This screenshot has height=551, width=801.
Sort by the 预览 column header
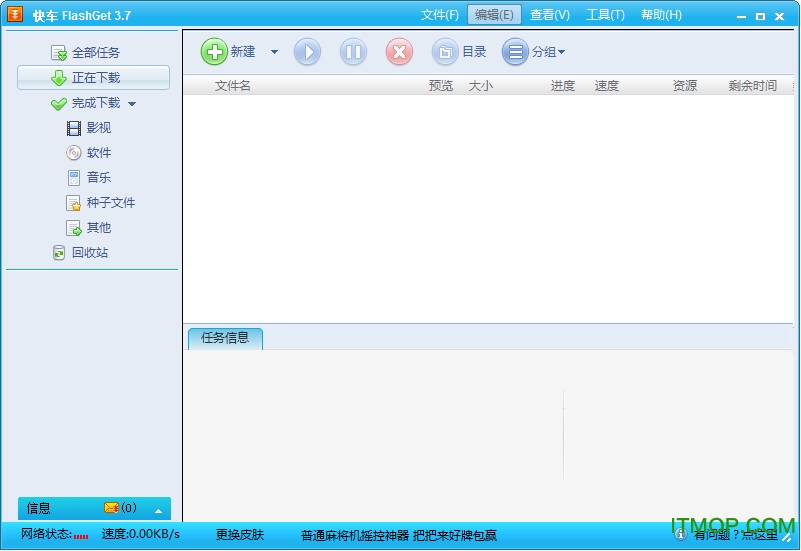(x=441, y=86)
